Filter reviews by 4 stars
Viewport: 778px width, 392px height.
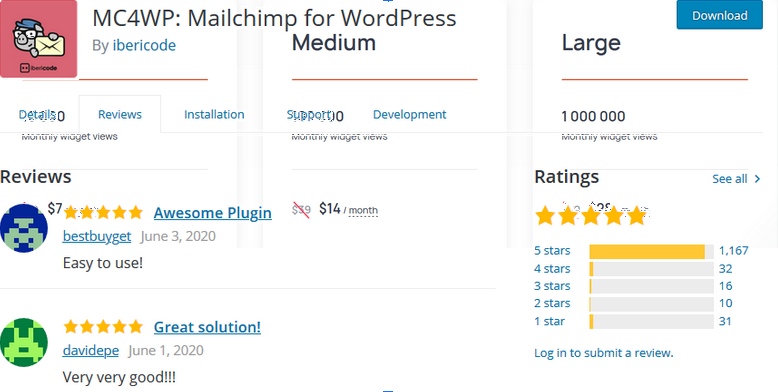point(552,268)
